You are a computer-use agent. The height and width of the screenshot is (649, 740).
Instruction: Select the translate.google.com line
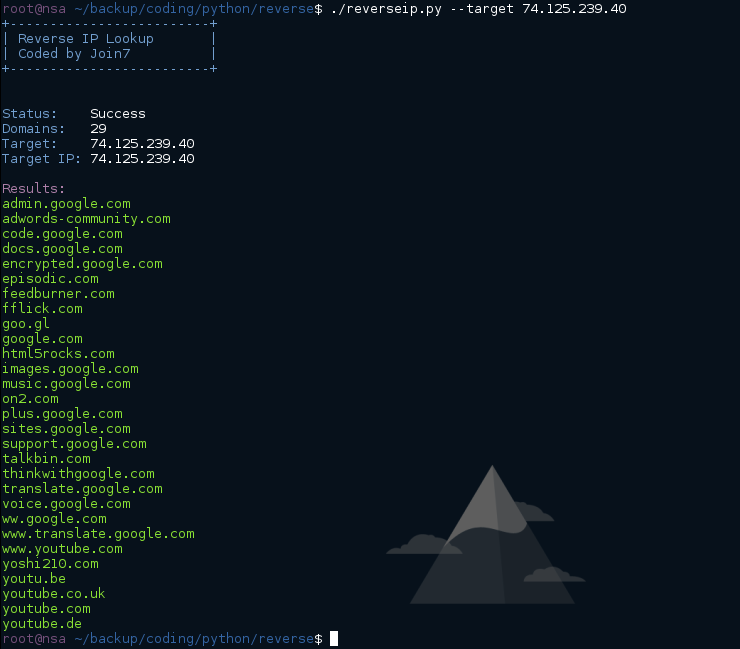82,489
